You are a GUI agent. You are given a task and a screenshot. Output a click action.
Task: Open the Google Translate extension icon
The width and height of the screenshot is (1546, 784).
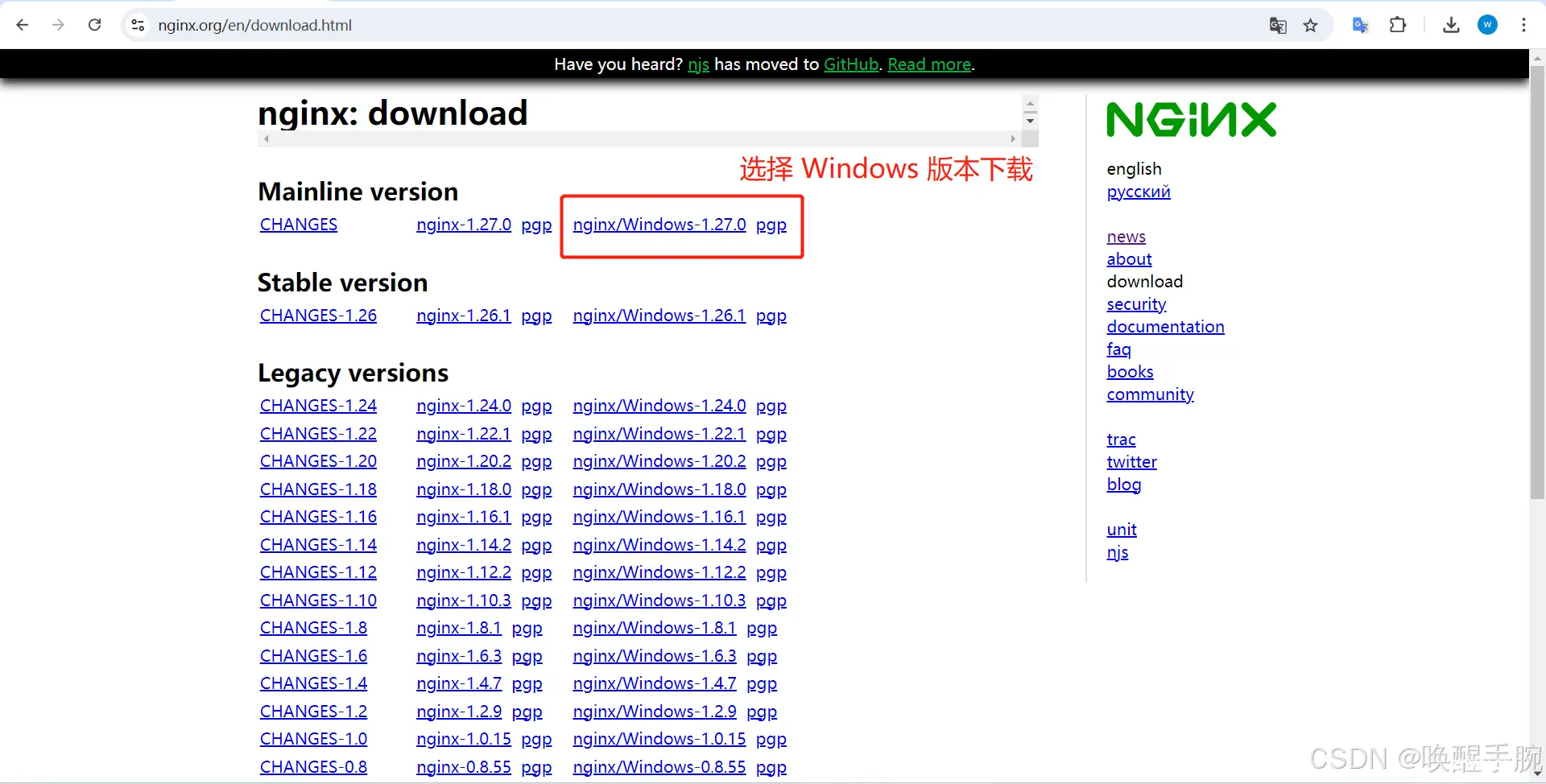click(1361, 25)
